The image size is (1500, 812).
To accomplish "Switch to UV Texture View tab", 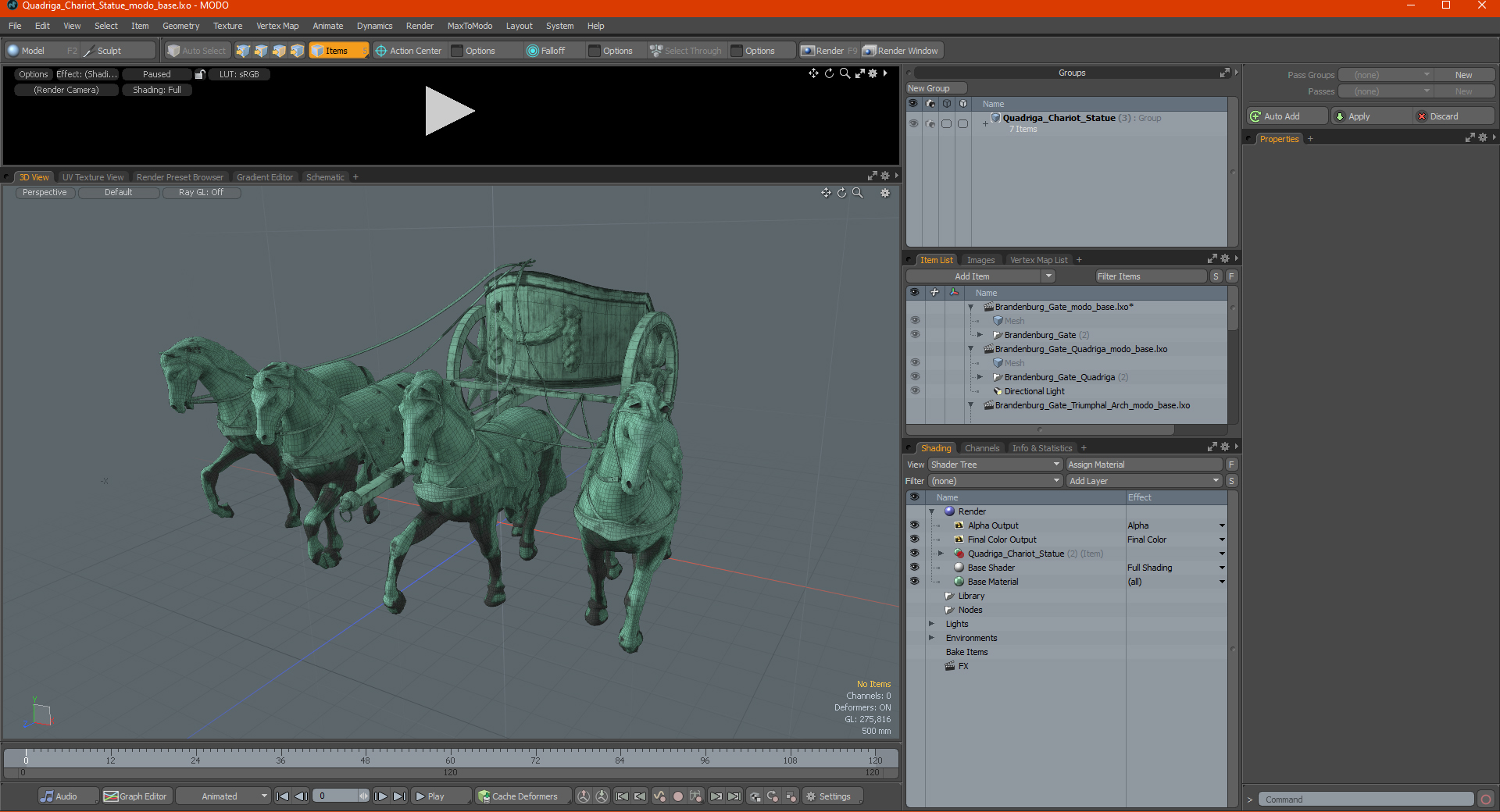I will click(x=92, y=177).
